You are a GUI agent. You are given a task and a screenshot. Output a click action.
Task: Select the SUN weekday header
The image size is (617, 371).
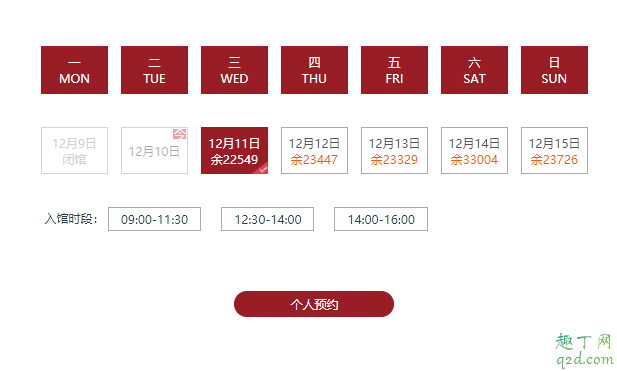coord(554,70)
